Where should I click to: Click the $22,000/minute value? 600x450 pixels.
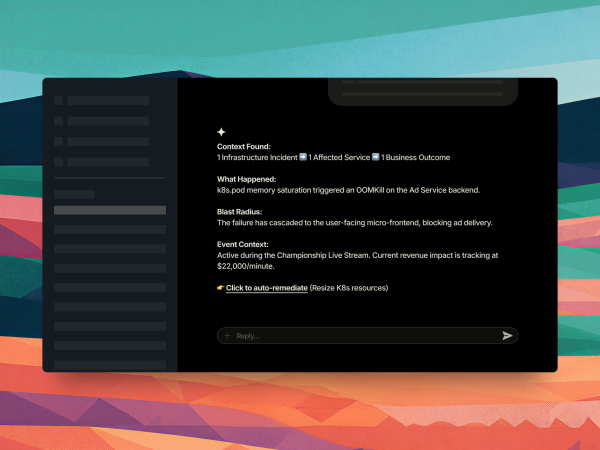pyautogui.click(x=246, y=266)
